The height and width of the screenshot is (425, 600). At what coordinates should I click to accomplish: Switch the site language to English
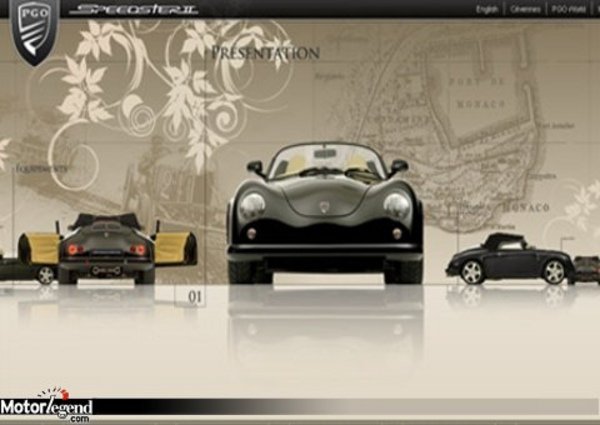pyautogui.click(x=487, y=9)
